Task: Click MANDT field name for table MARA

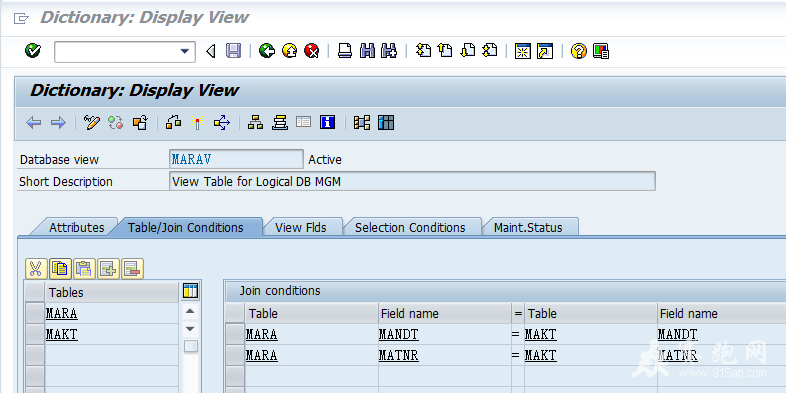Action: (399, 334)
